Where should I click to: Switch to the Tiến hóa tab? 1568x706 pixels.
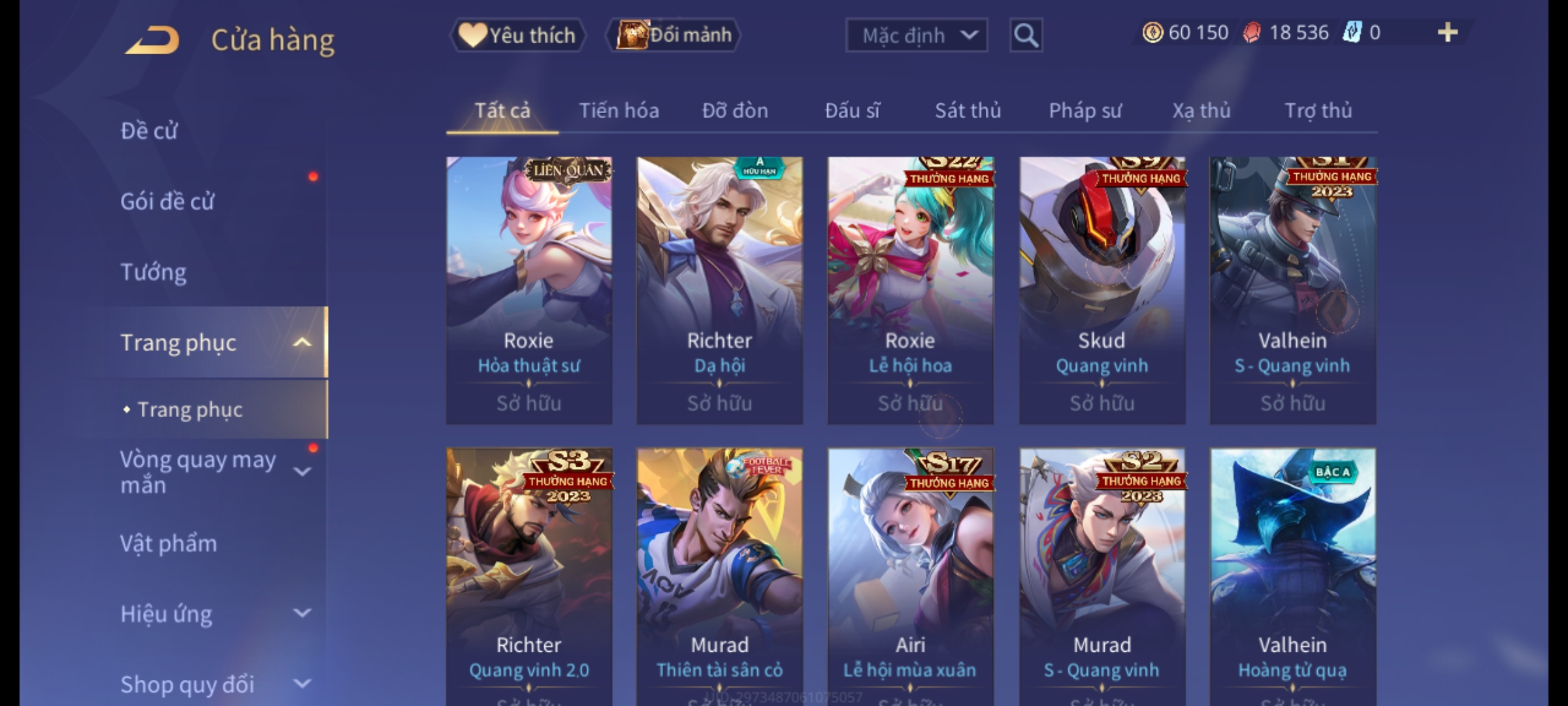pyautogui.click(x=619, y=110)
